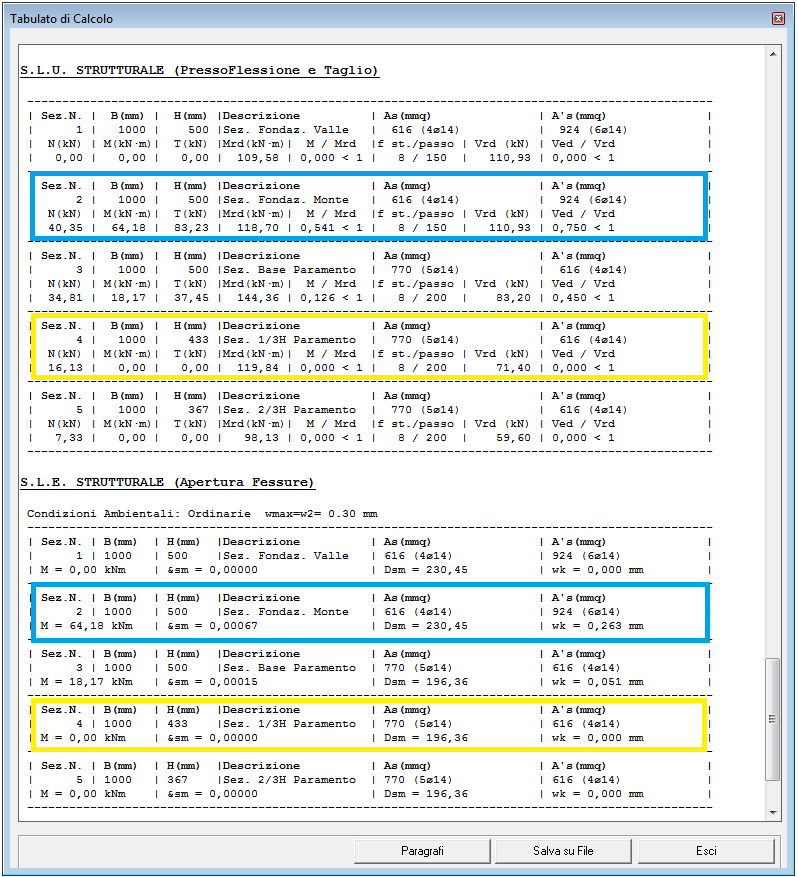
Task: Click Mrd value 109,58
Action: pos(257,158)
